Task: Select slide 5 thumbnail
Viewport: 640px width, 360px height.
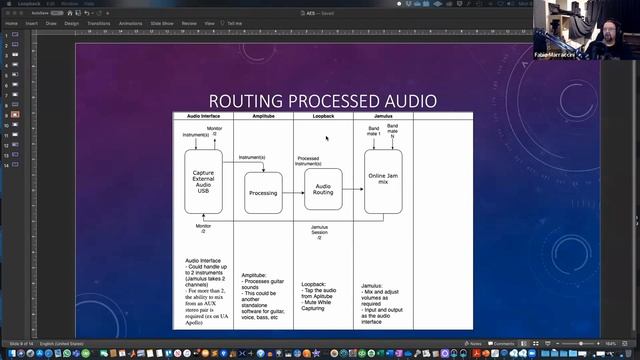Action: tap(15, 74)
